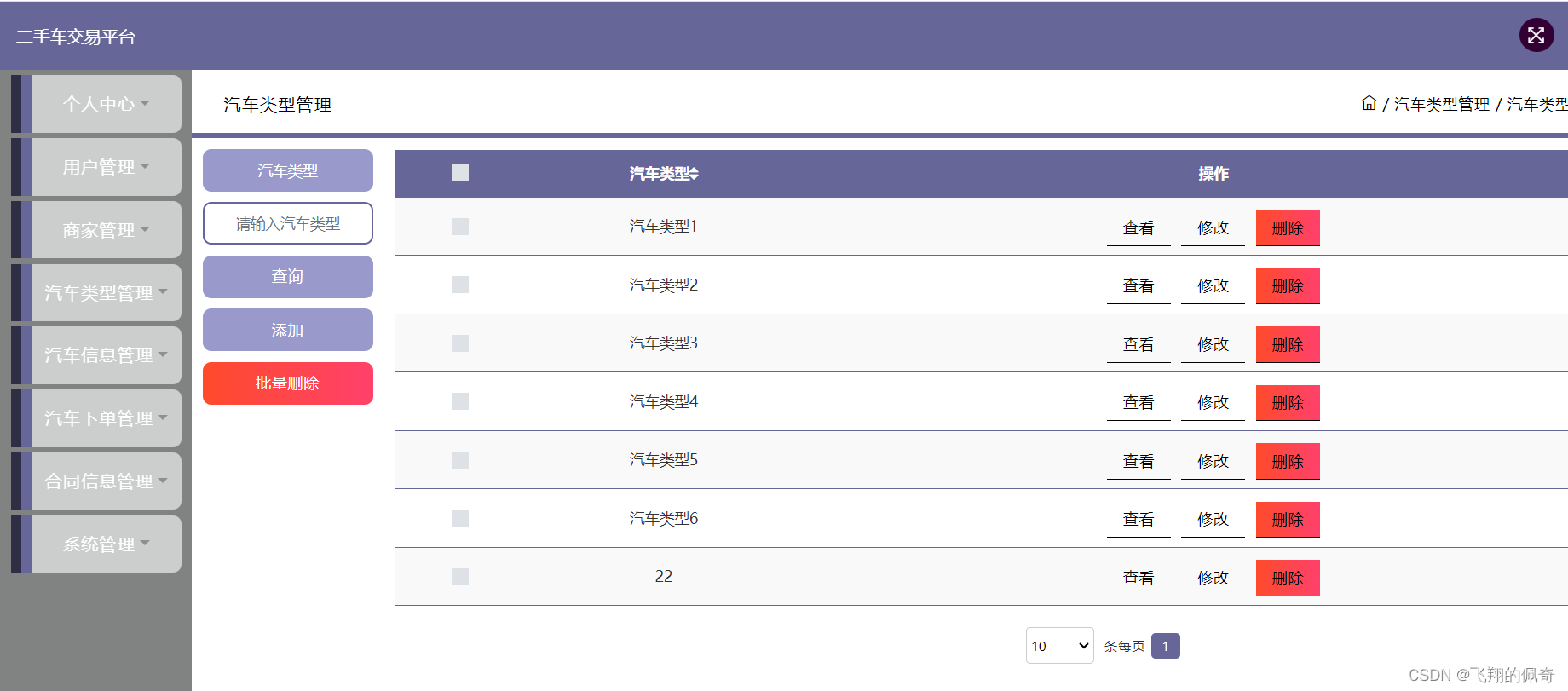
Task: Click the 汽车类型4 name cell
Action: point(664,401)
